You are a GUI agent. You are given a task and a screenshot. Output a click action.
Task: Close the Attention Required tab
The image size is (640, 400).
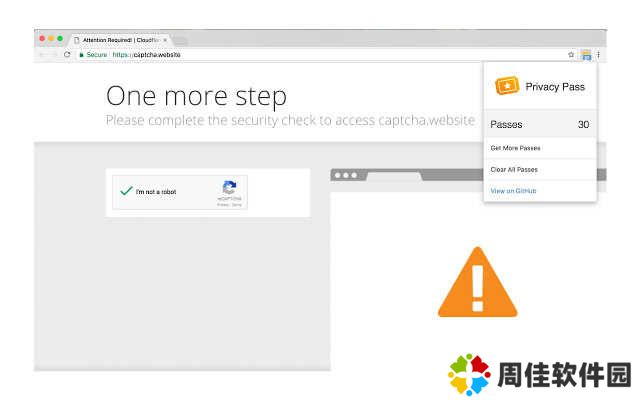[x=165, y=40]
